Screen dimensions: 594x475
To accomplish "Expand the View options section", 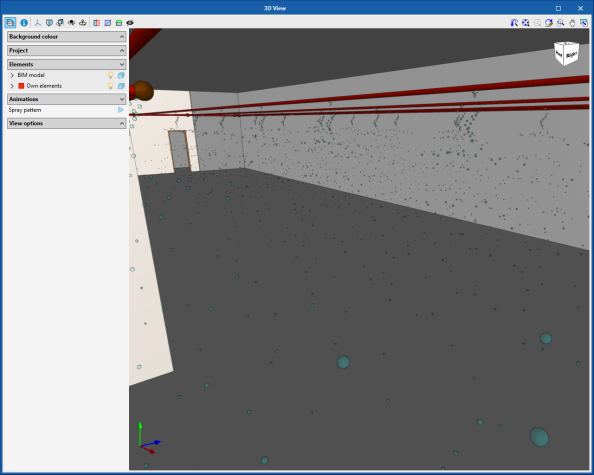I will [67, 123].
